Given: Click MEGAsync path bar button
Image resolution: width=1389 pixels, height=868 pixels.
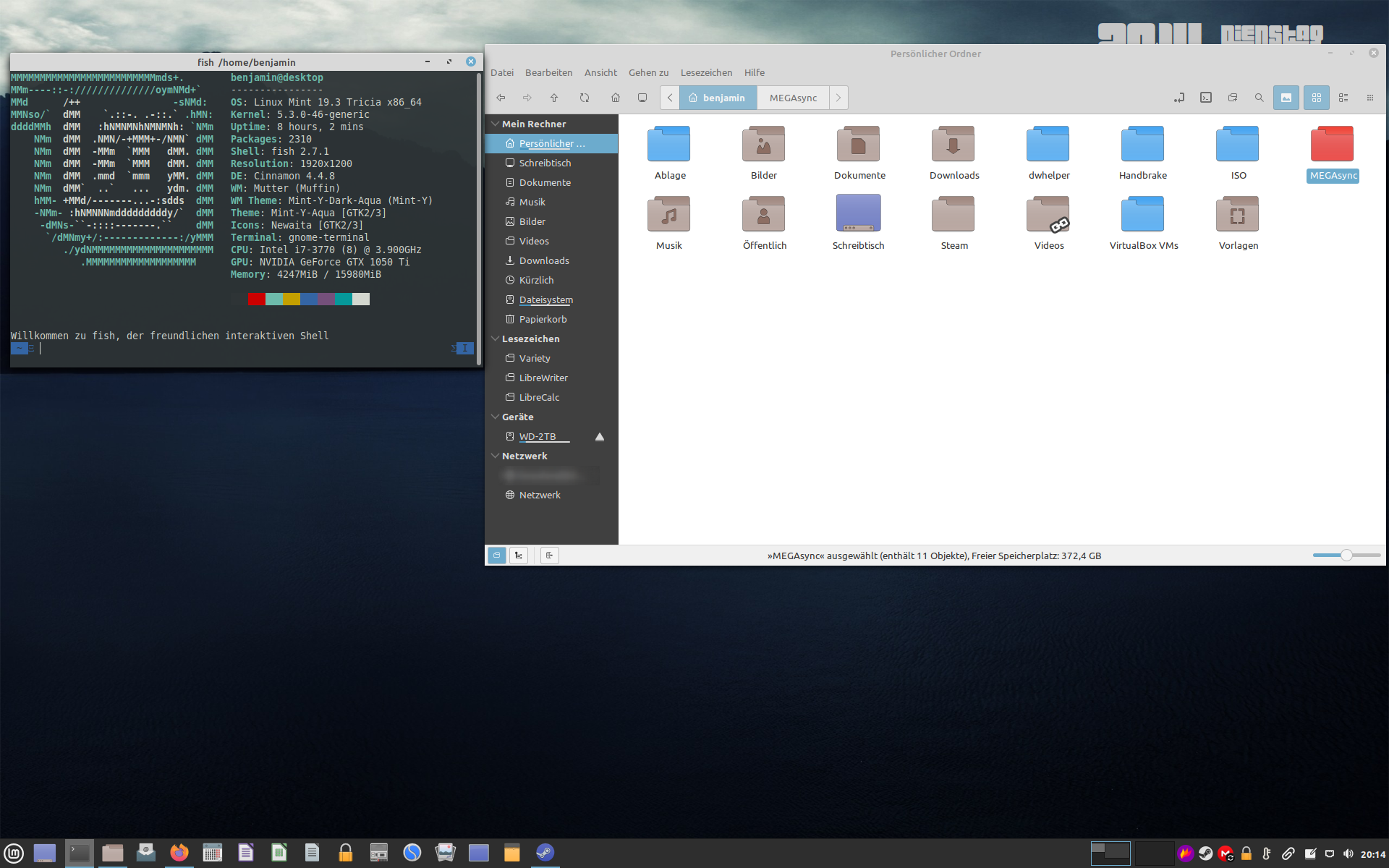Looking at the screenshot, I should point(793,98).
